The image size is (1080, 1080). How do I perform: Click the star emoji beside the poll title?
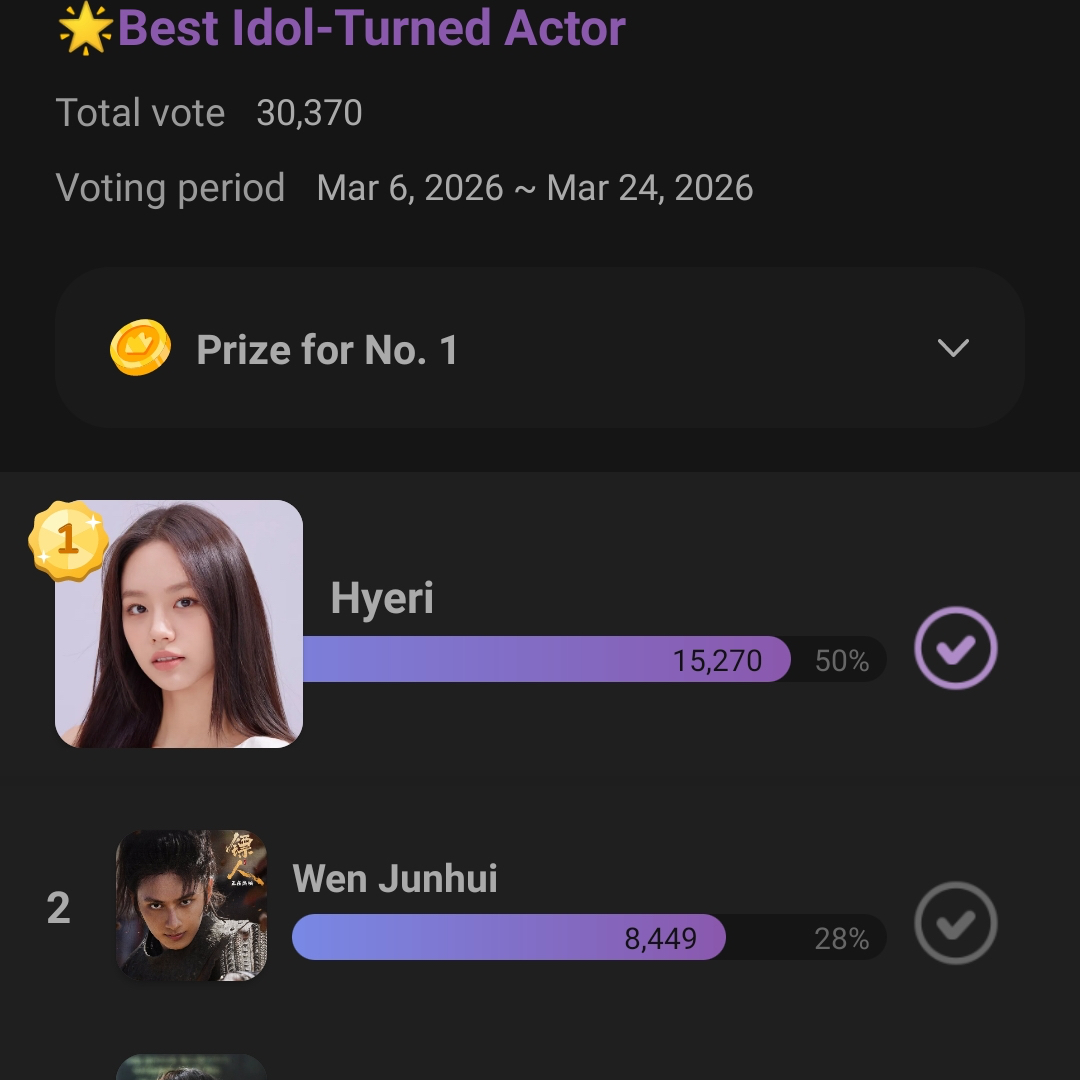pos(85,28)
